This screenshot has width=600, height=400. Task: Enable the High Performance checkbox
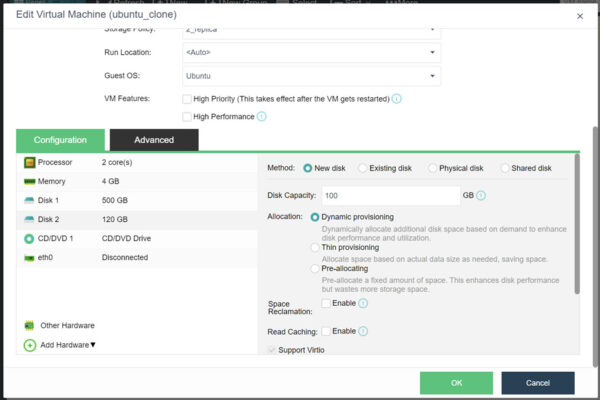point(187,117)
